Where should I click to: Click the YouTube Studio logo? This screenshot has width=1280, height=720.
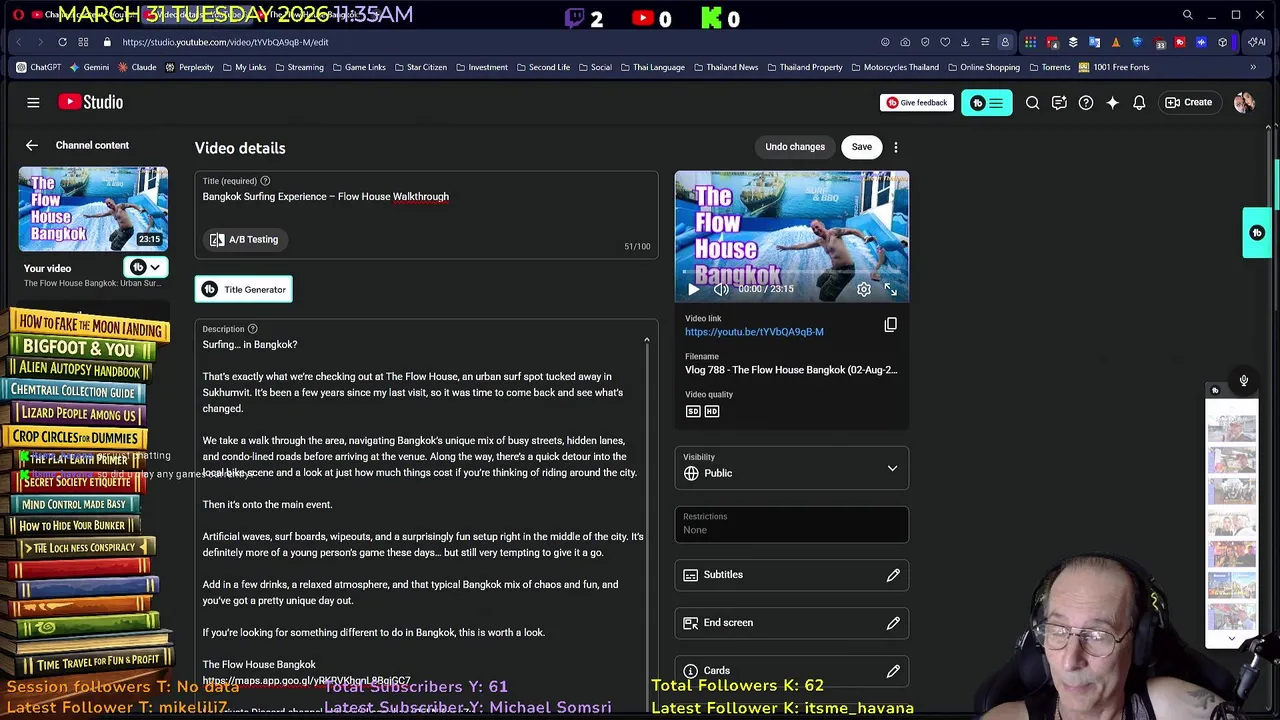point(90,102)
